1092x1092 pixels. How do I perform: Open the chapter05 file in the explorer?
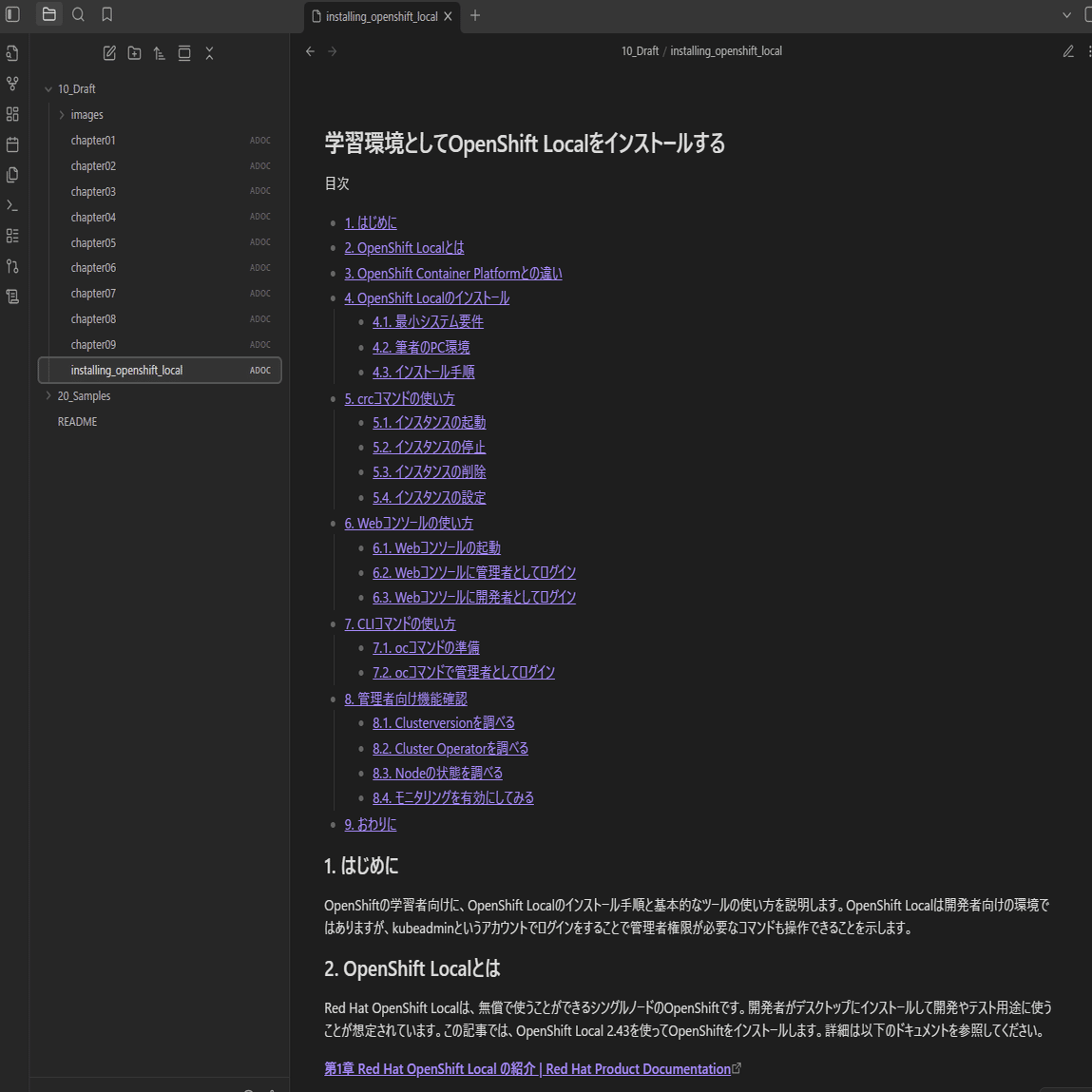93,241
